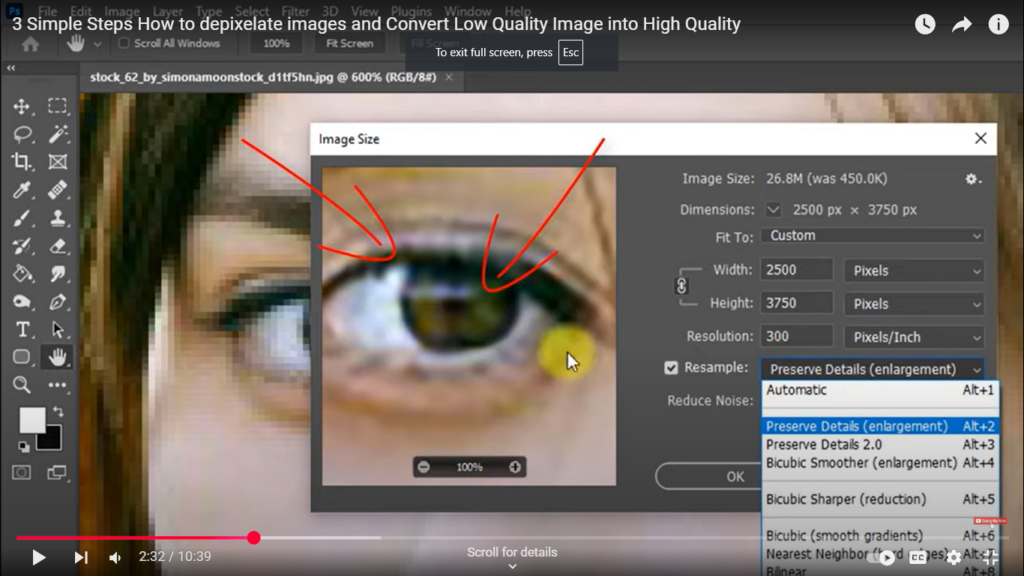Select the Crop tool

(22, 162)
